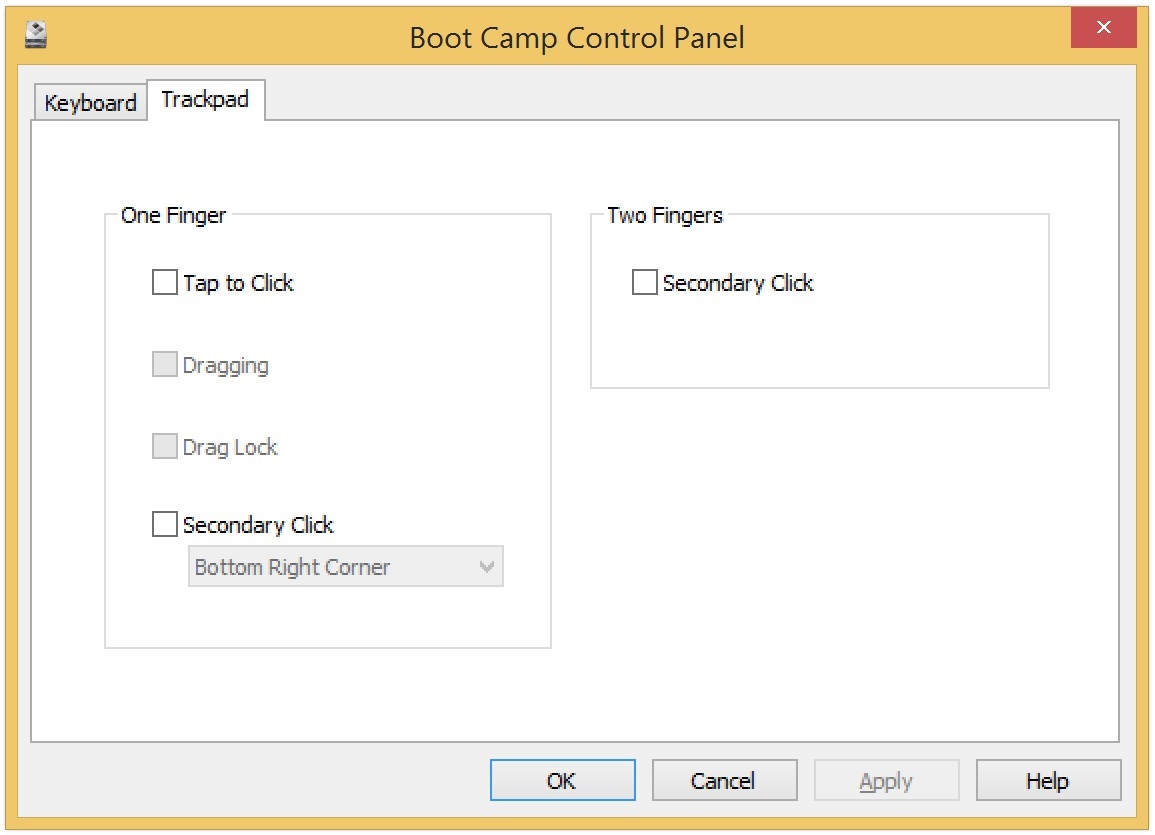Screen dimensions: 1155x835
Task: Select the Trackpad tab
Action: click(x=206, y=99)
